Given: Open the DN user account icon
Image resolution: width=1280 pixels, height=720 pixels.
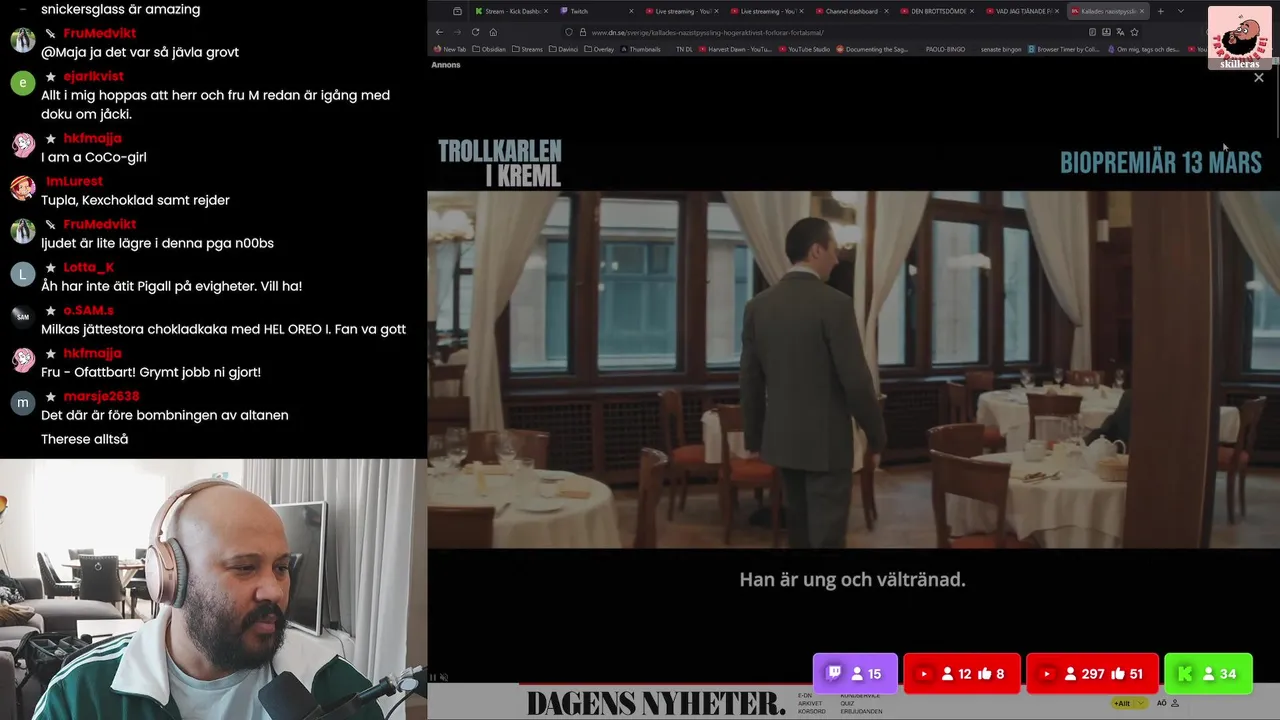Looking at the screenshot, I should [1176, 703].
